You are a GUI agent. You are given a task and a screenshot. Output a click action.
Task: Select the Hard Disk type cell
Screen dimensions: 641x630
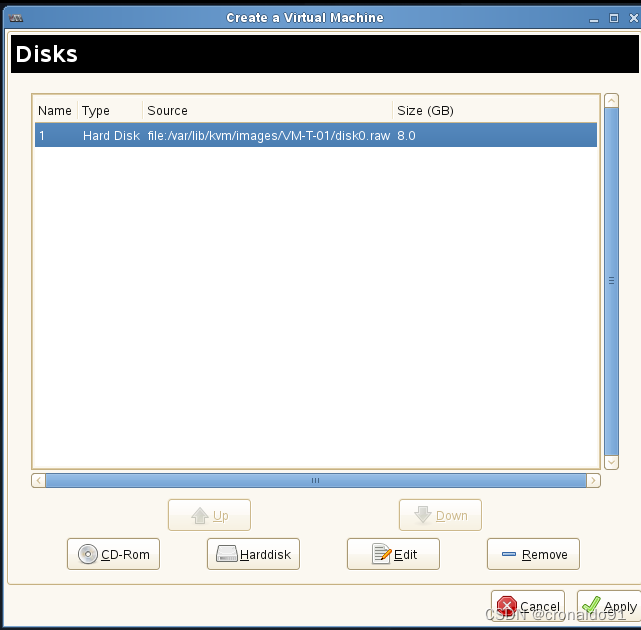point(111,135)
